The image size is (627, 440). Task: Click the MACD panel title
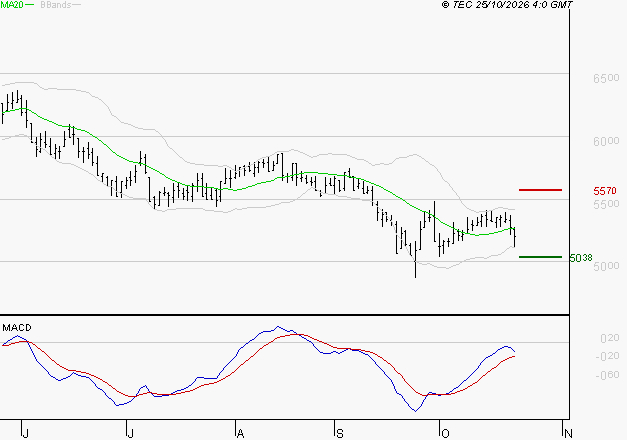pyautogui.click(x=17, y=328)
